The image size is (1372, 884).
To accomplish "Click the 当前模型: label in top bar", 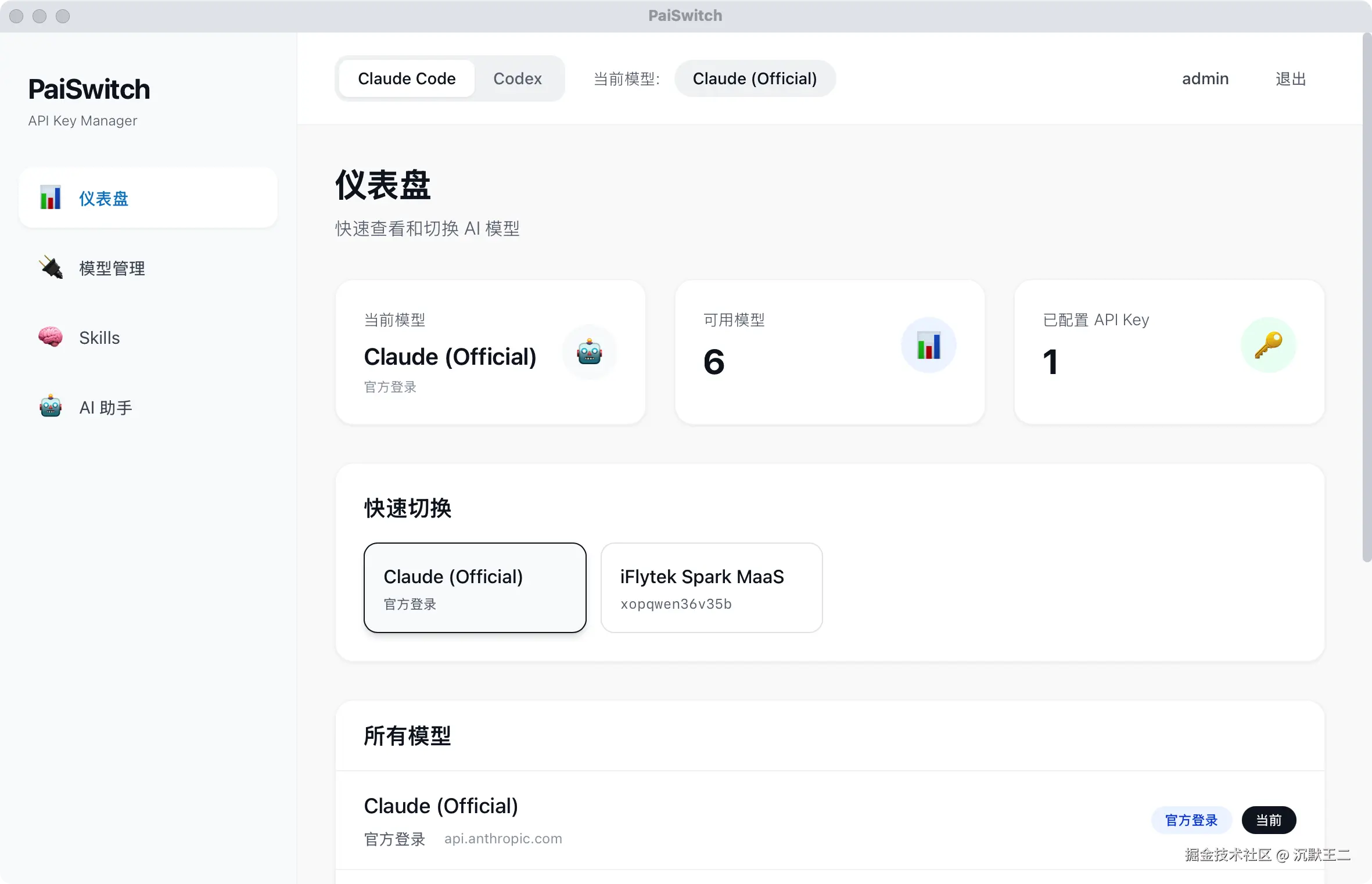I will coord(626,78).
